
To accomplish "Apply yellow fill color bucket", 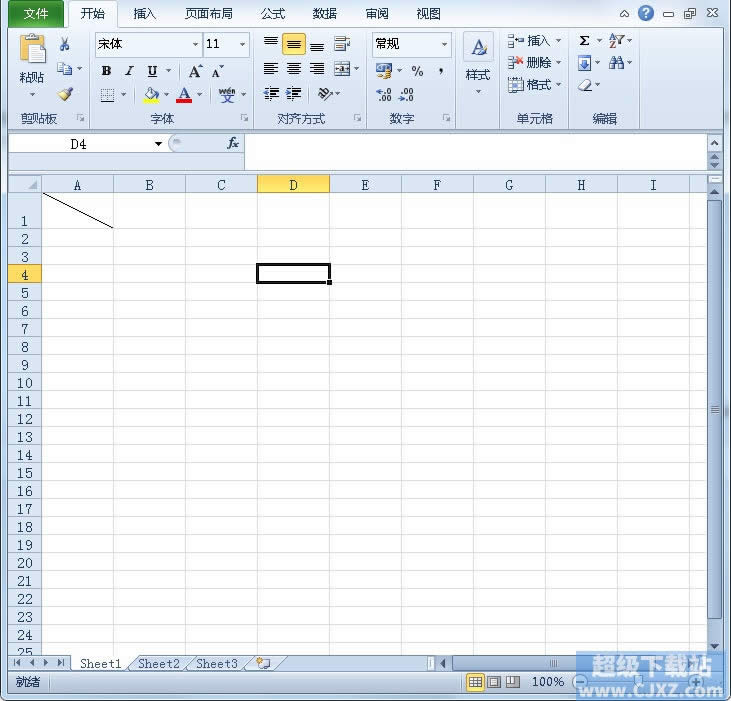I will click(x=152, y=95).
